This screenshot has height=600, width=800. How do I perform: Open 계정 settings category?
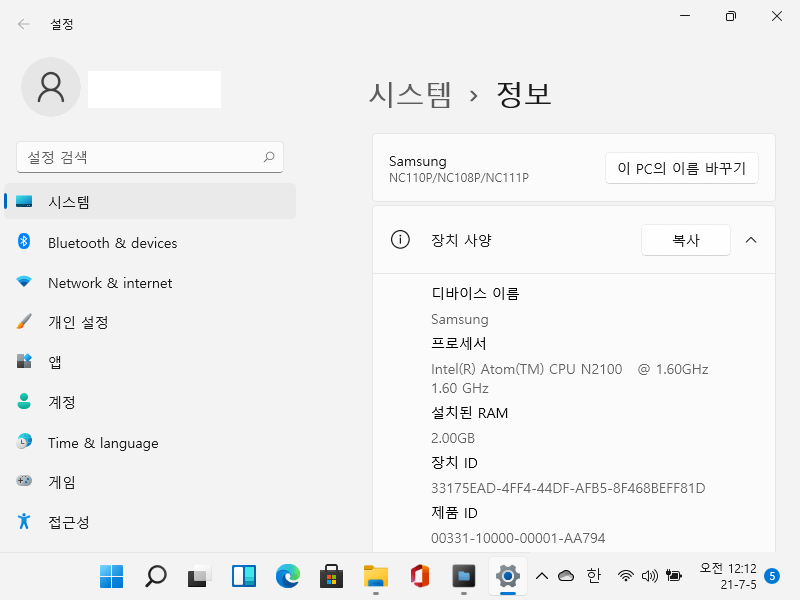150,402
